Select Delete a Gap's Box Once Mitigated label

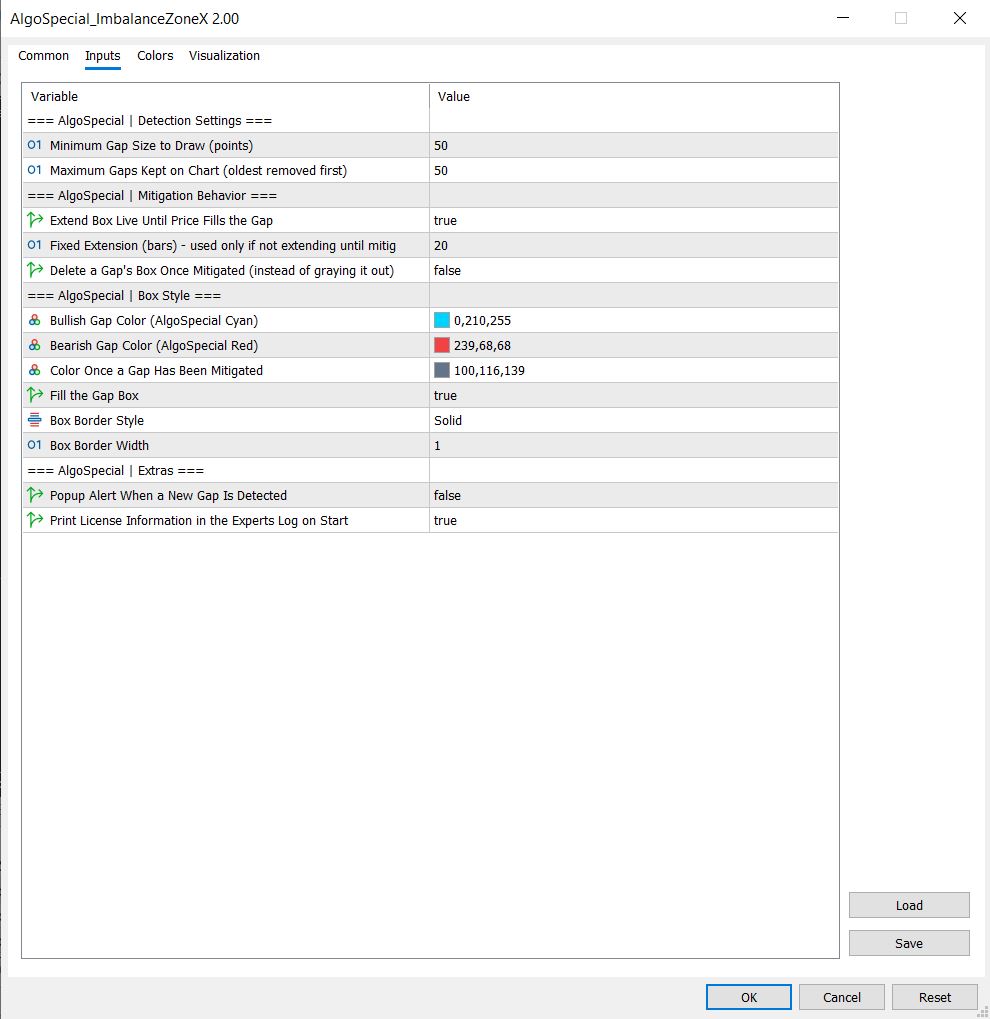222,270
